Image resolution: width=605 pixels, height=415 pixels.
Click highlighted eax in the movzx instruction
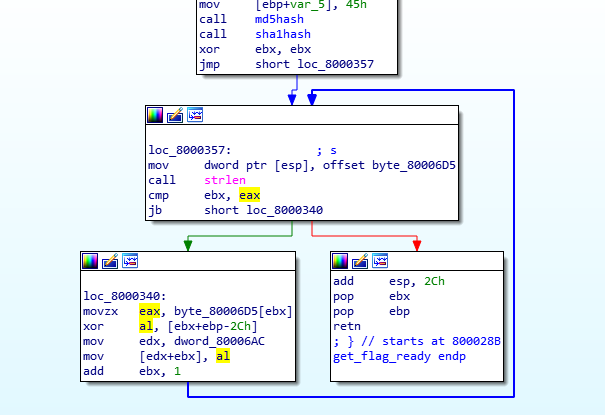149,311
